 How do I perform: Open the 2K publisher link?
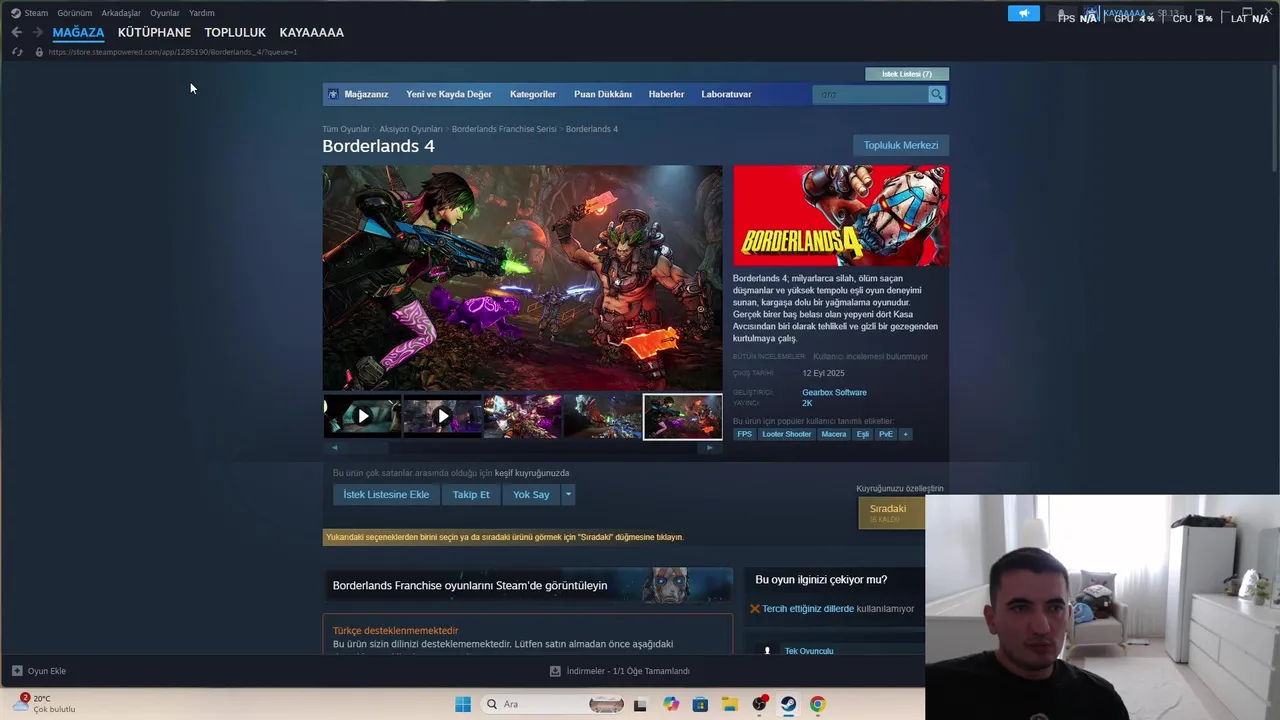coord(807,403)
